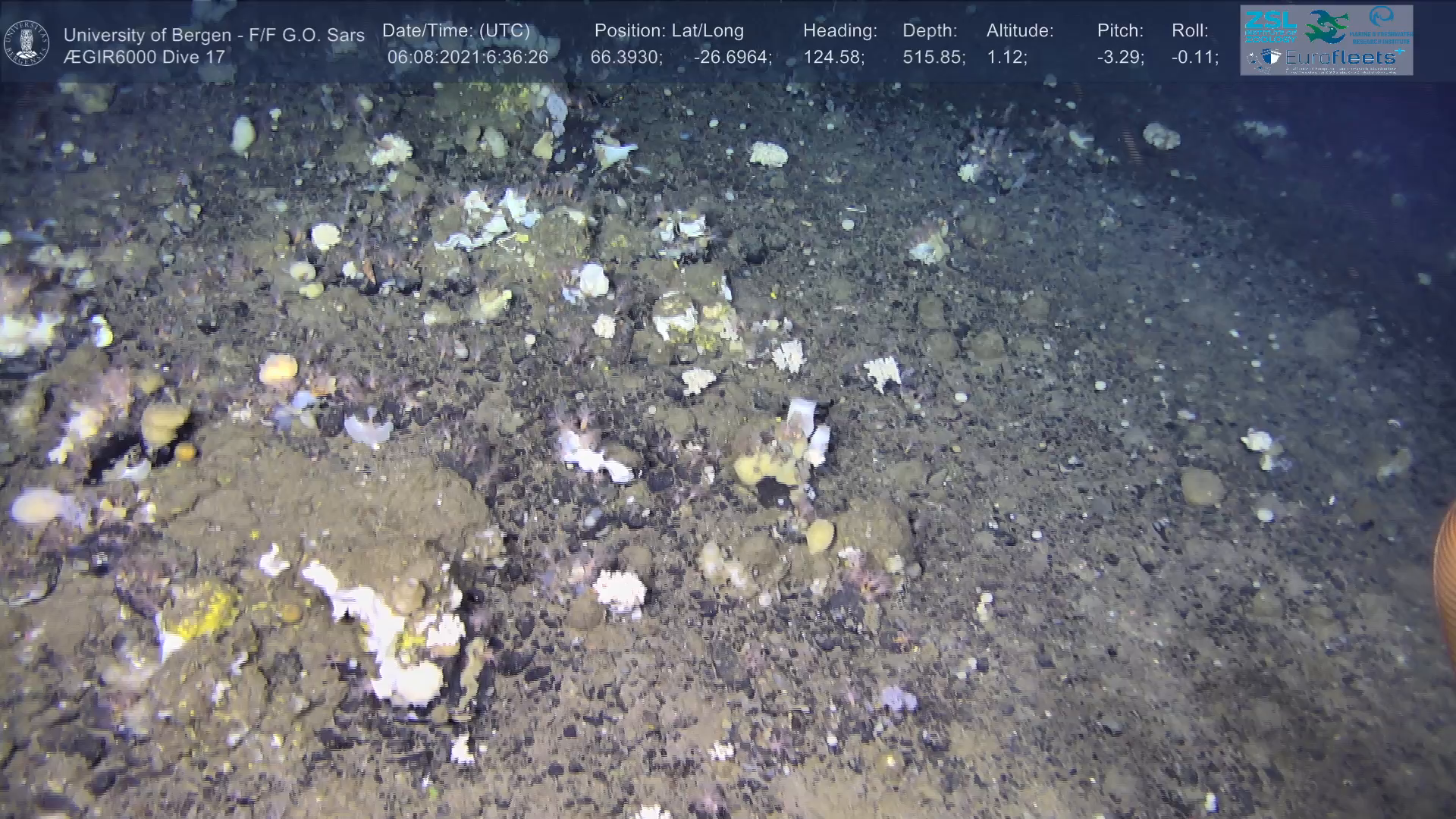The height and width of the screenshot is (819, 1456).
Task: Click the Altitude value 1.12
Action: point(1006,58)
